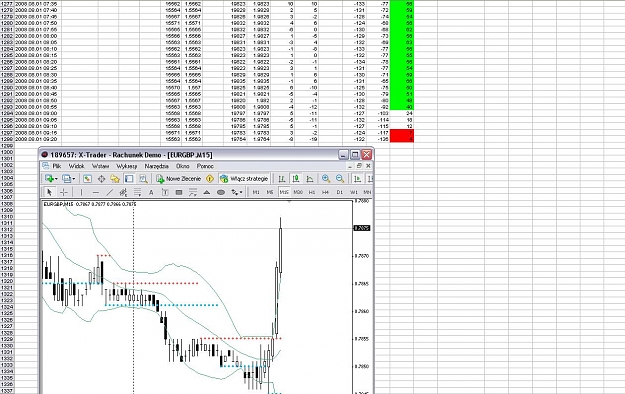Click the Nowe Zlecenie button

[x=179, y=179]
